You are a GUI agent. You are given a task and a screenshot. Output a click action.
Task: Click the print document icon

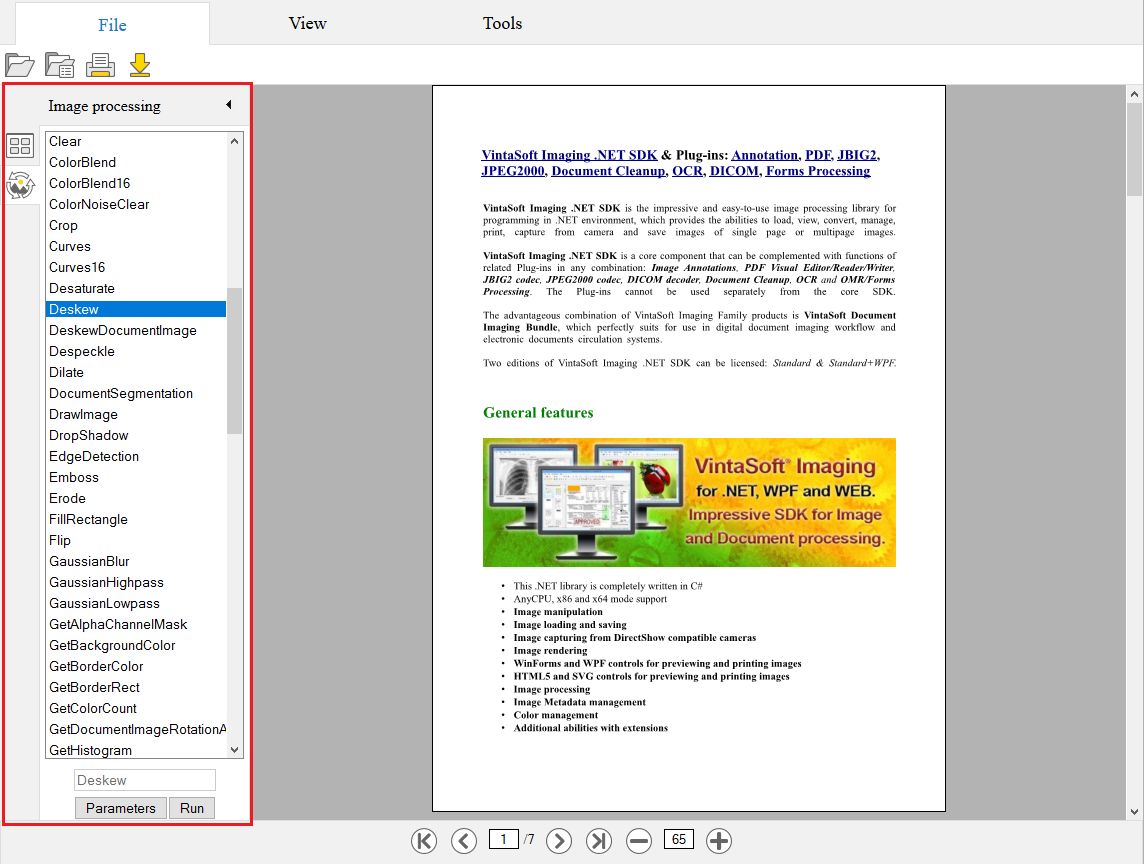click(100, 65)
